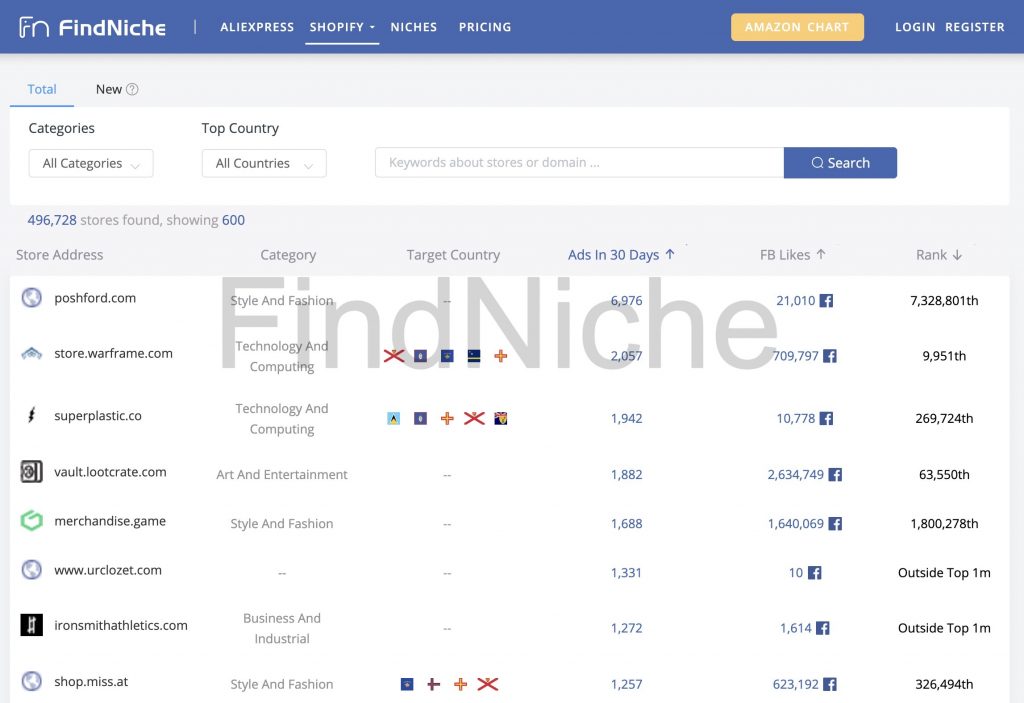1024x703 pixels.
Task: Click the 496,728 stores found count
Action: click(52, 220)
